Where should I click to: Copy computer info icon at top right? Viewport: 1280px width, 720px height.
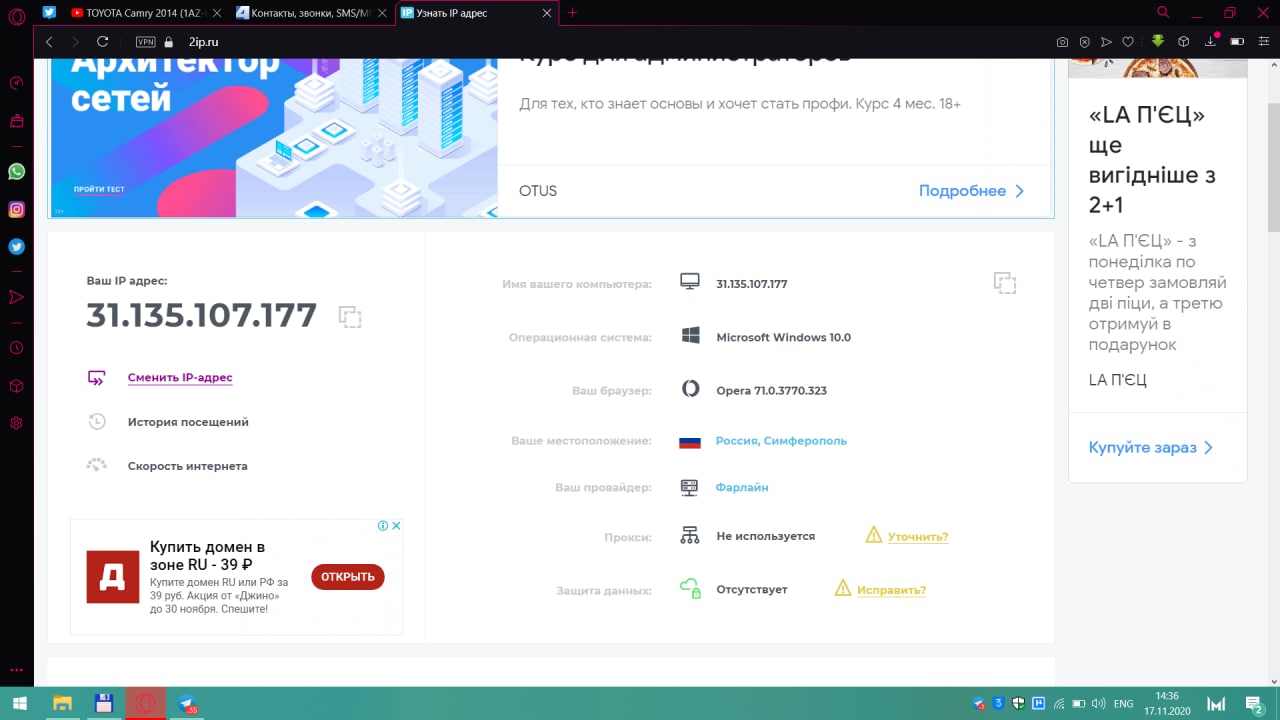(1004, 283)
